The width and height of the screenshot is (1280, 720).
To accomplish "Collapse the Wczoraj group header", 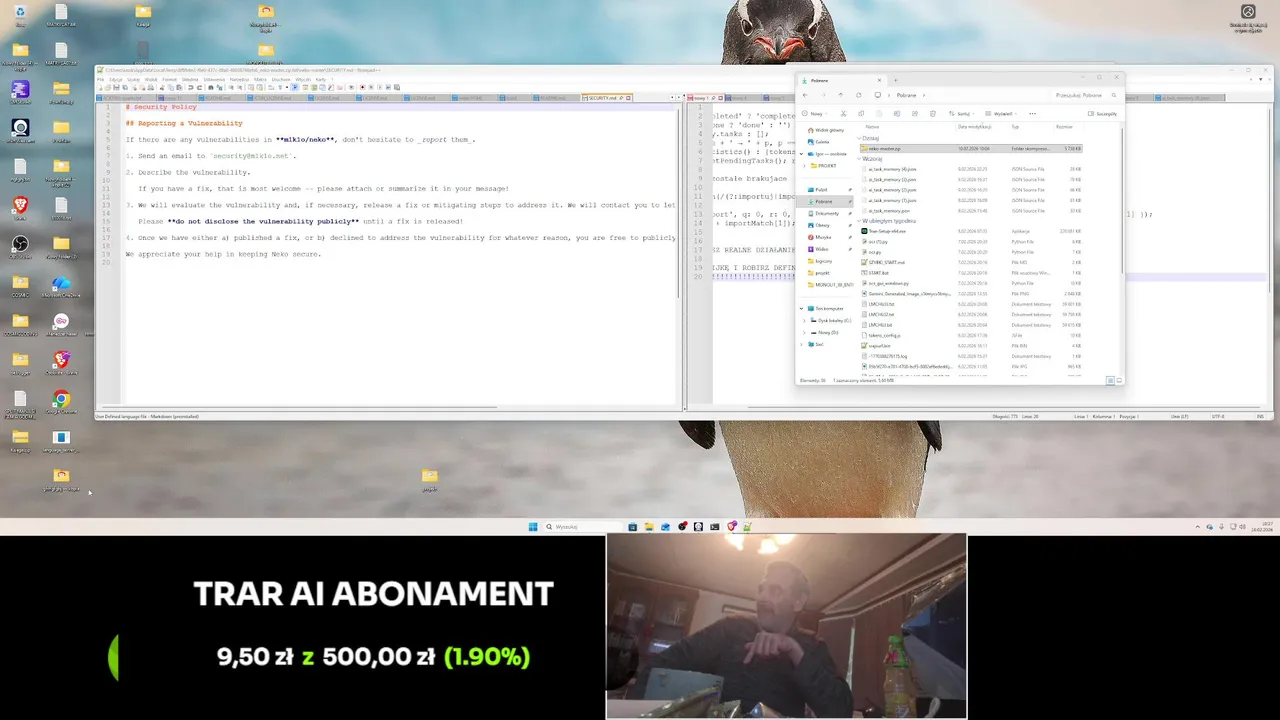I will 859,159.
